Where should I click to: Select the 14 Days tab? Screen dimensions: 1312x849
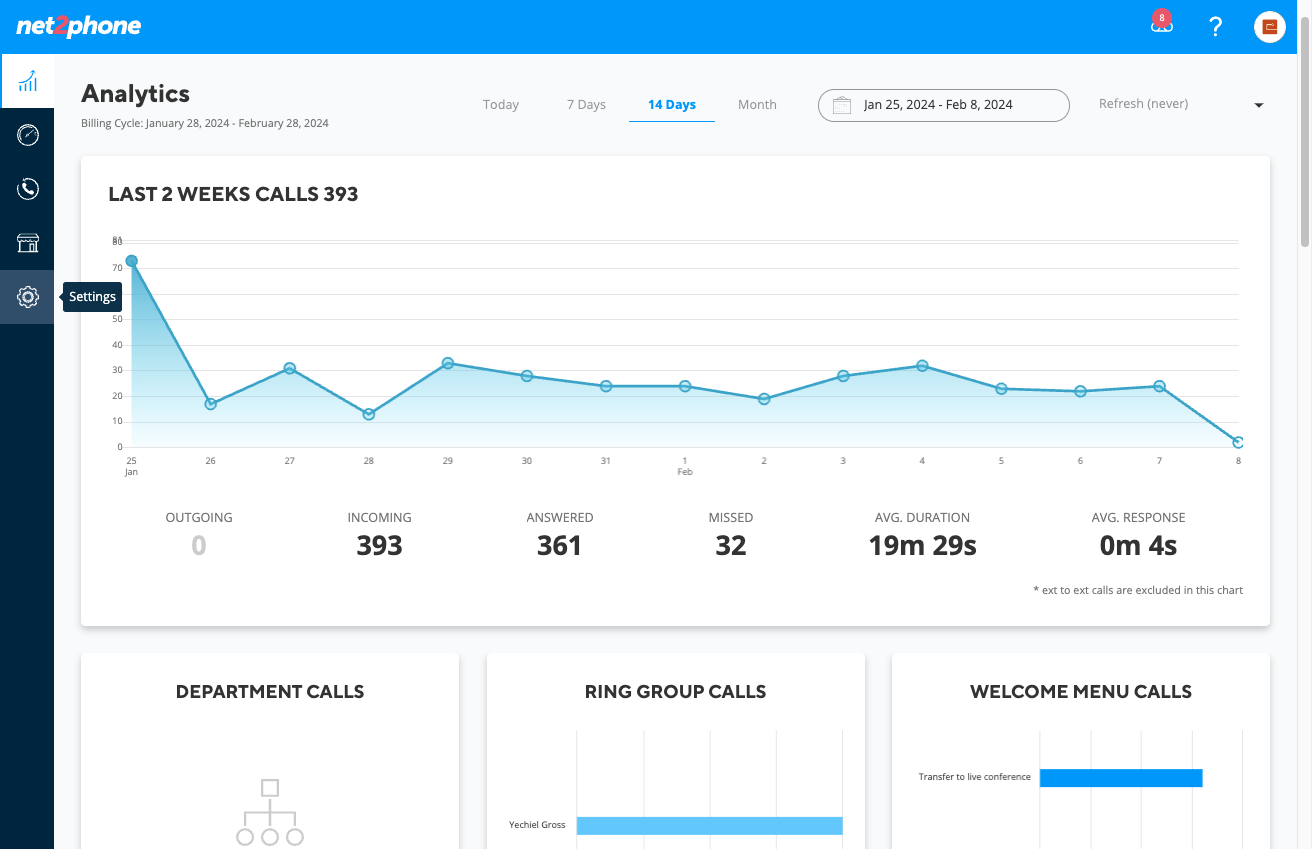pyautogui.click(x=672, y=104)
